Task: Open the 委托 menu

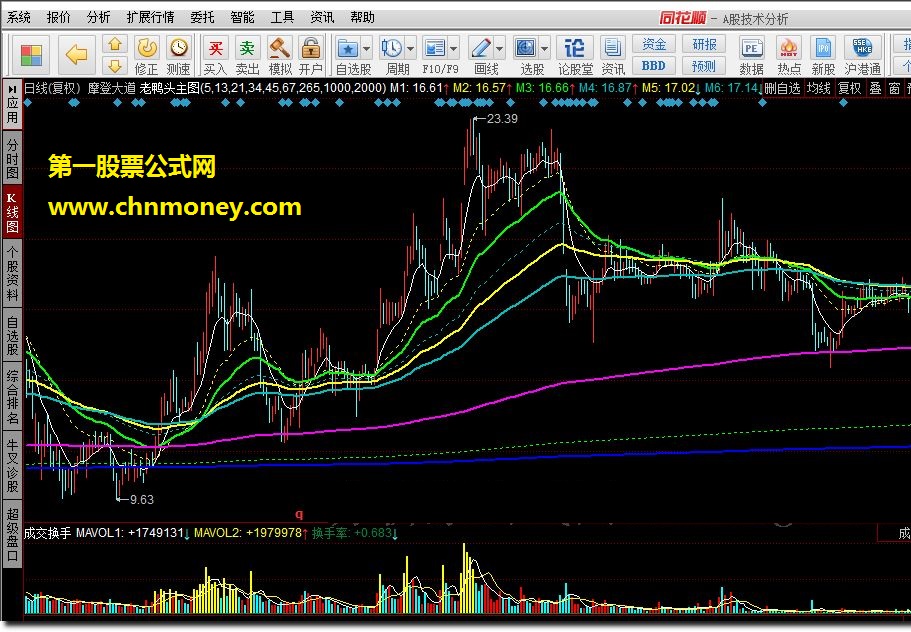Action: 202,17
